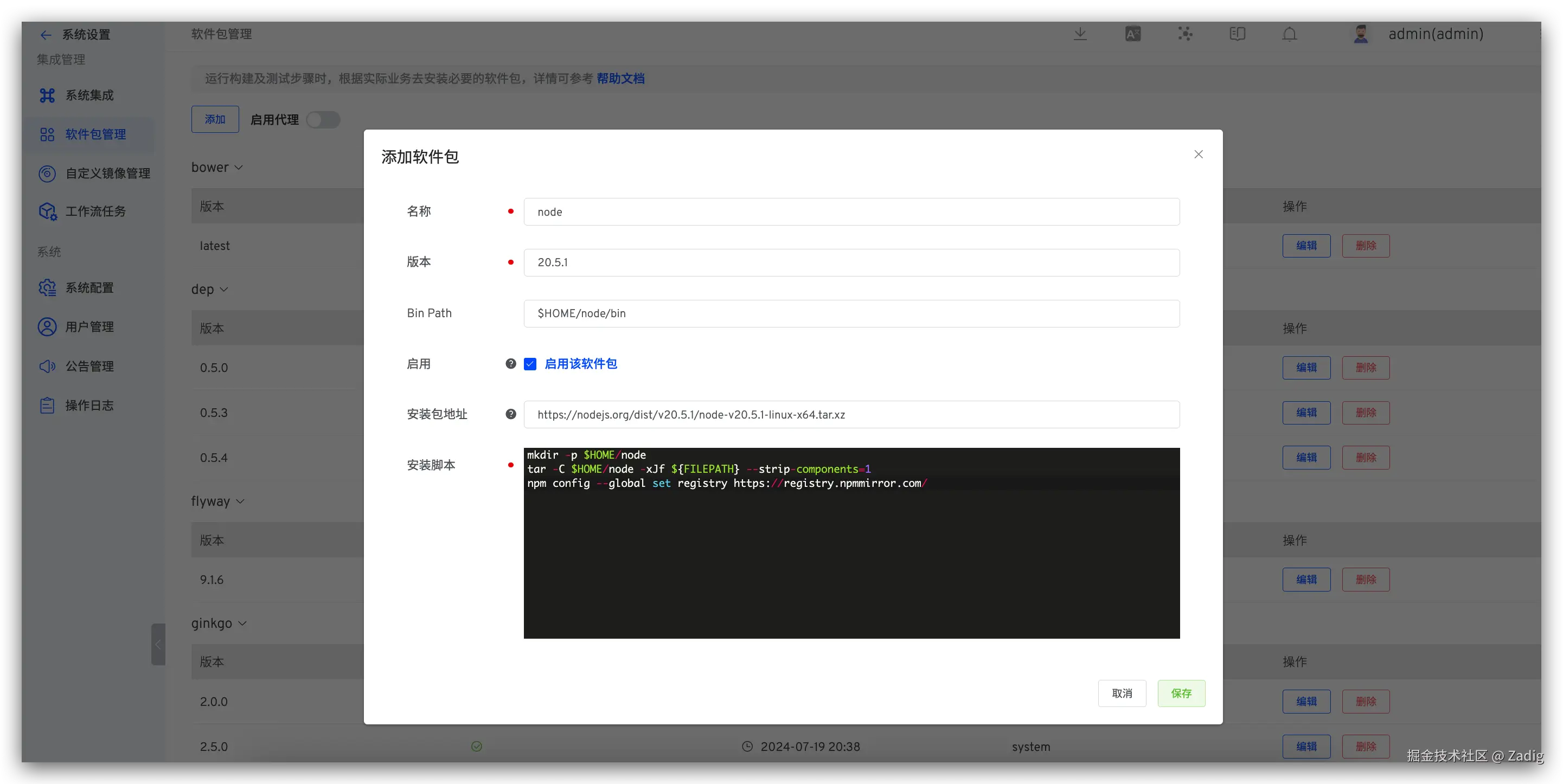Open 操作日志 in sidebar
1563x784 pixels.
[89, 406]
